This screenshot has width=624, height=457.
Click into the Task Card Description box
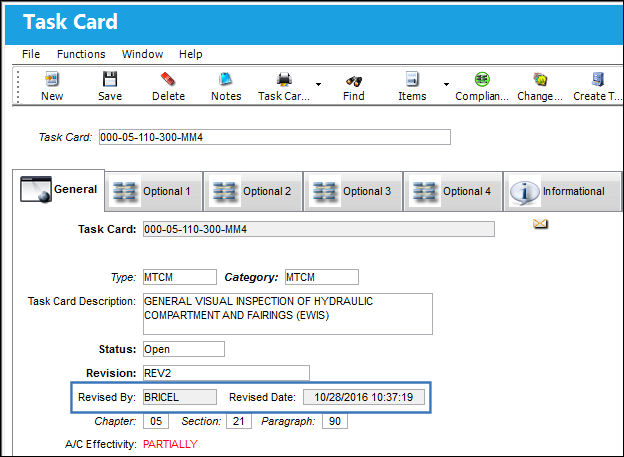pos(288,314)
